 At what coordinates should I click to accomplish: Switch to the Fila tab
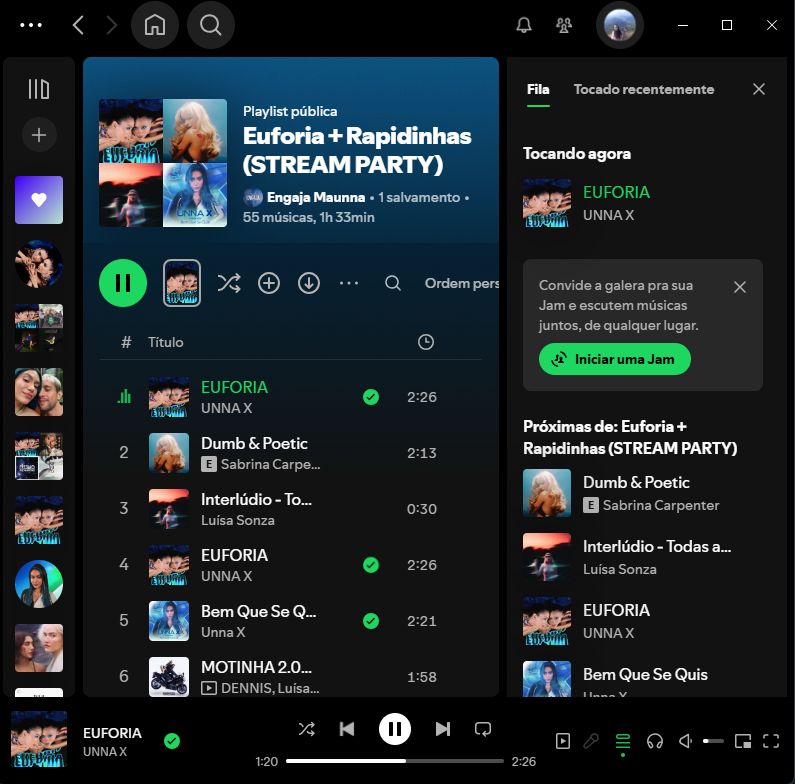[538, 89]
